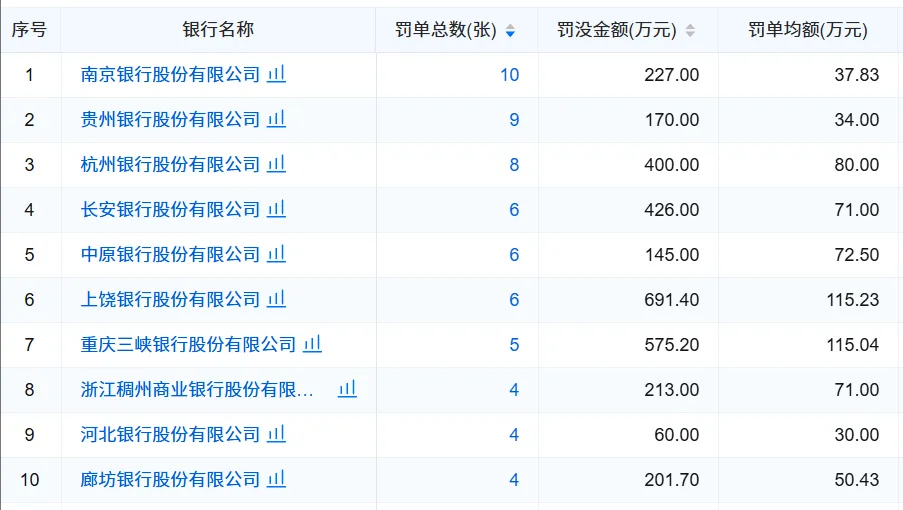
Task: Select amount cell 575.20
Action: (671, 345)
